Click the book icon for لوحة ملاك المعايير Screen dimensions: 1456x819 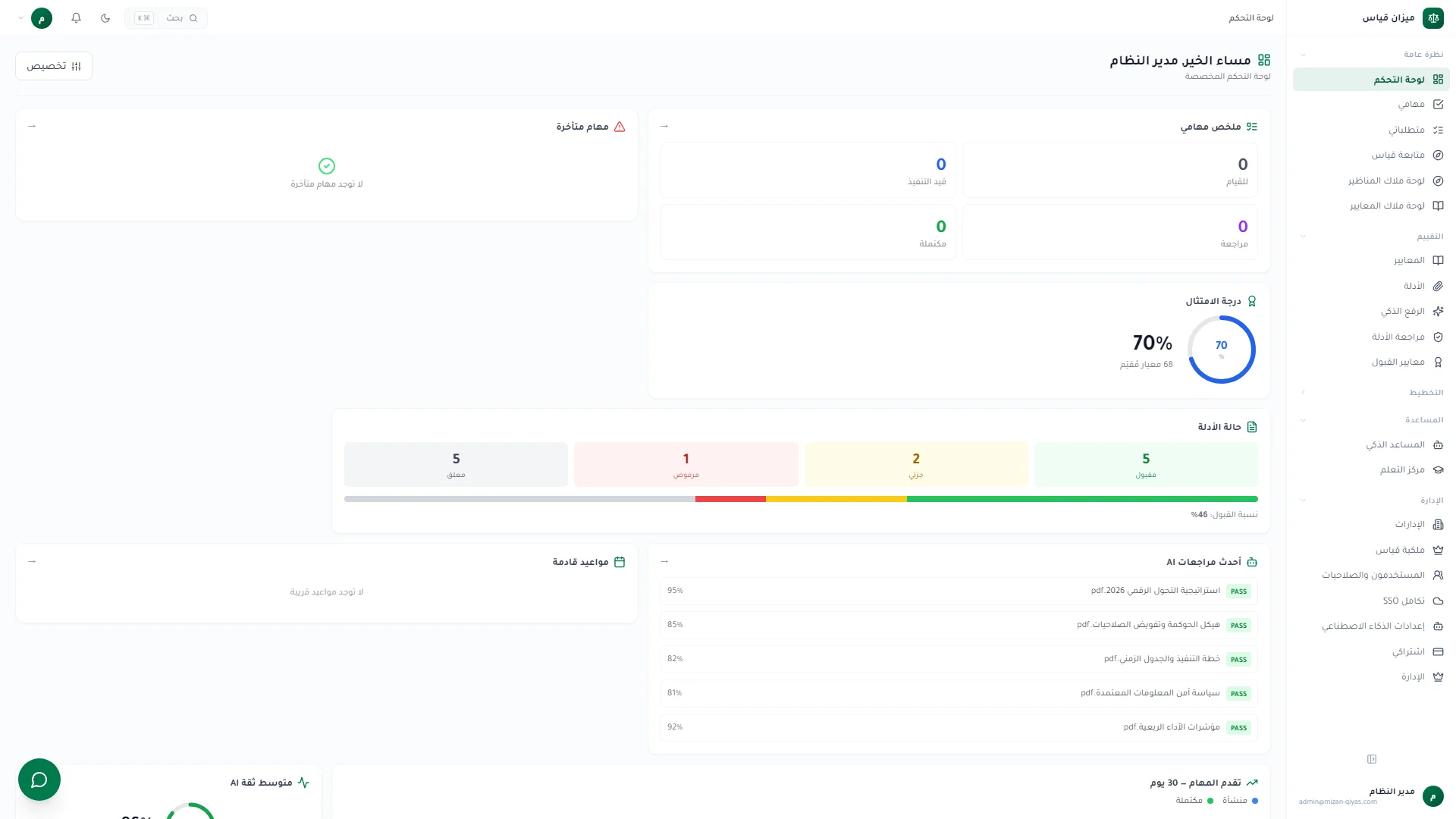(x=1438, y=206)
